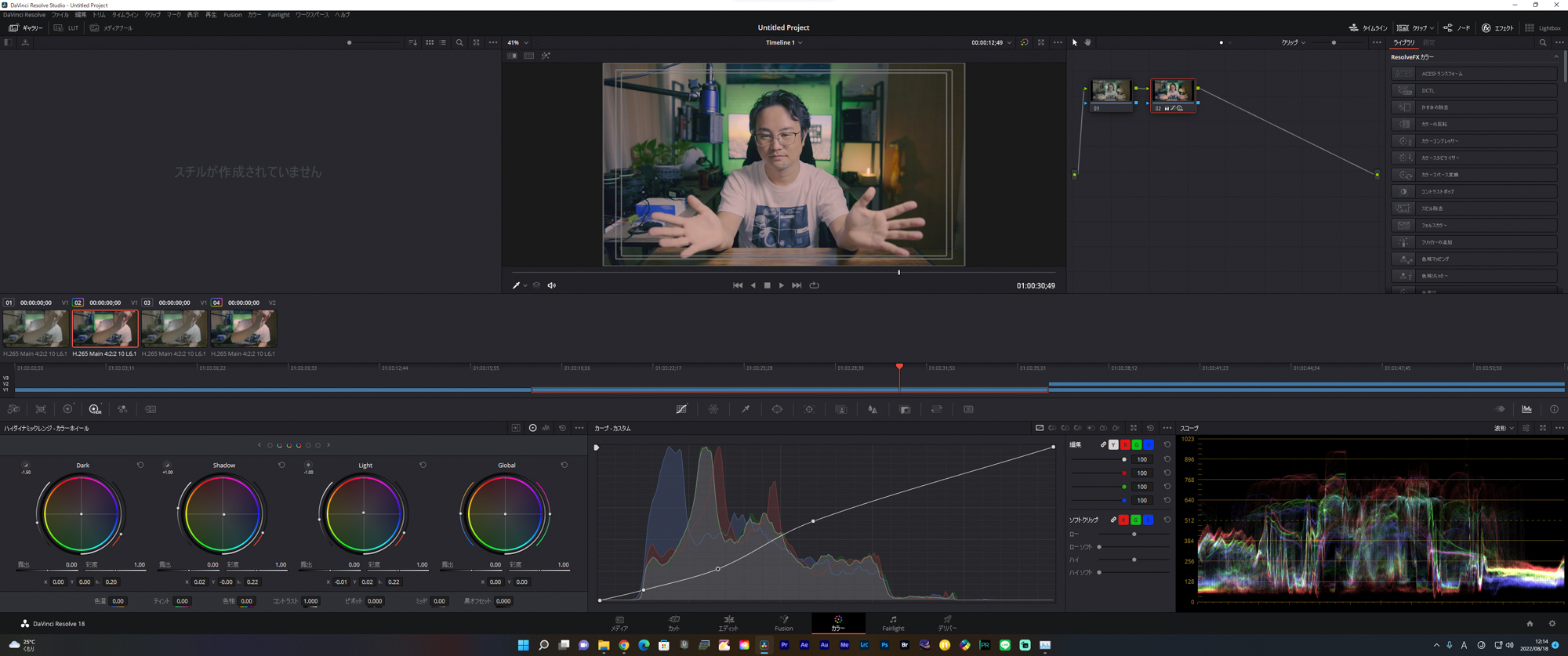This screenshot has width=1568, height=656.
Task: Click the gallery search magnifier icon
Action: [459, 43]
